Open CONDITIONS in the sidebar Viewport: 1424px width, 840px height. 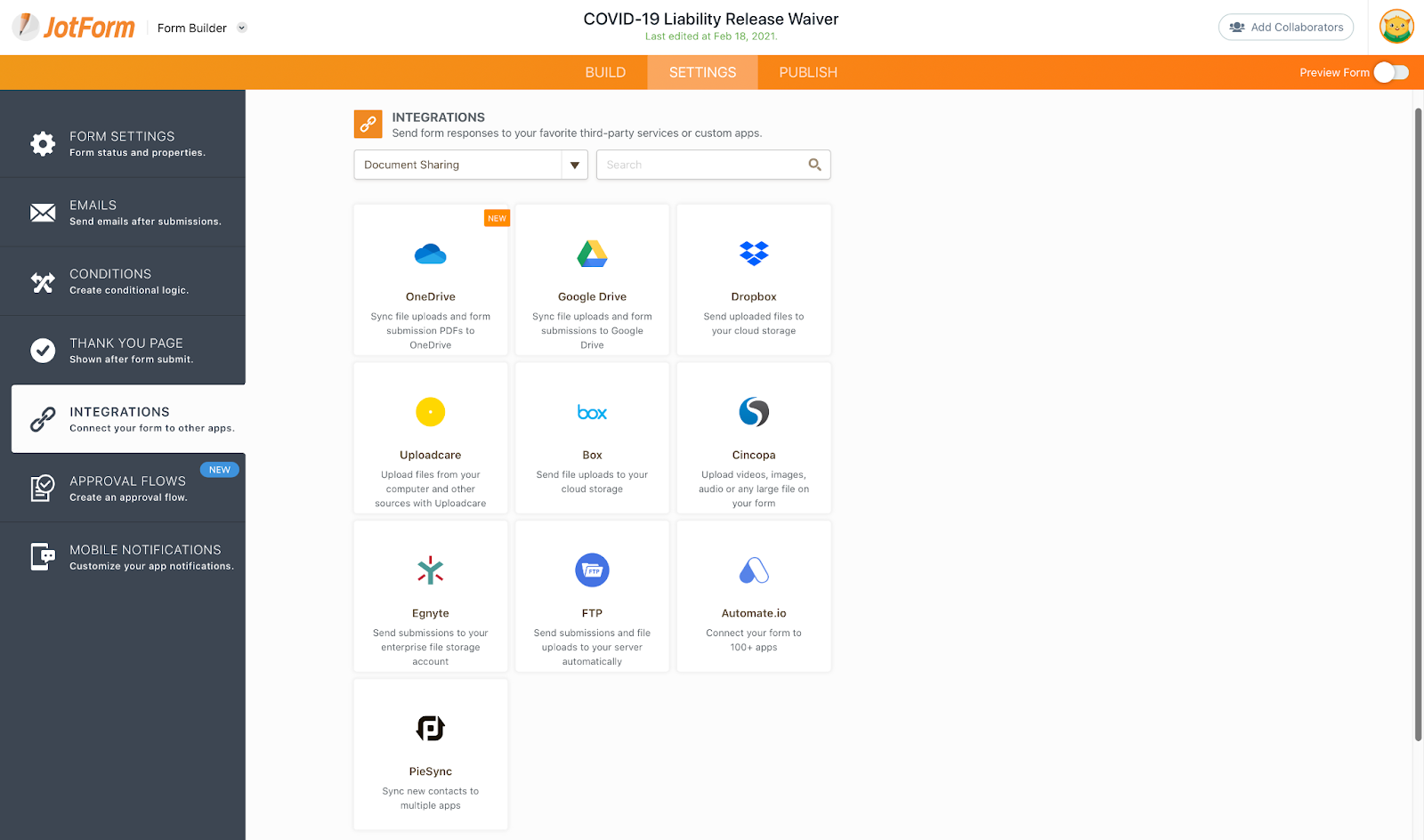123,281
